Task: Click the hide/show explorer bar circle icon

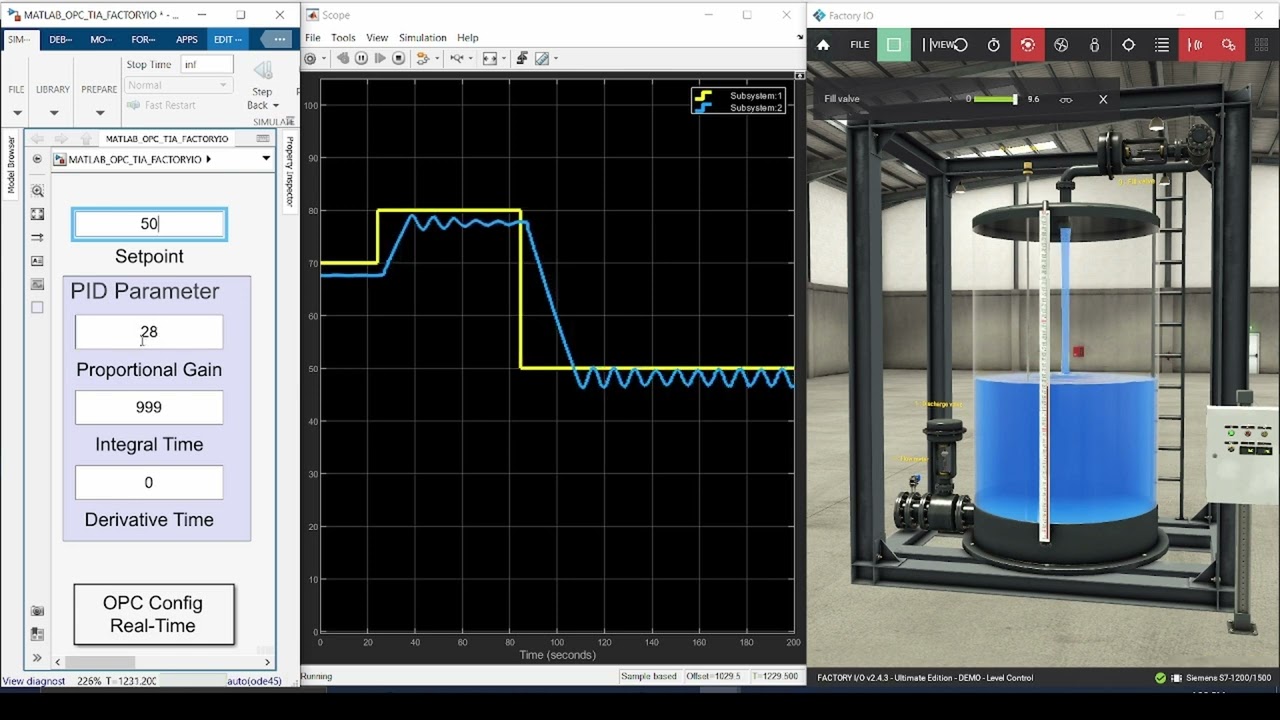Action: pos(37,159)
